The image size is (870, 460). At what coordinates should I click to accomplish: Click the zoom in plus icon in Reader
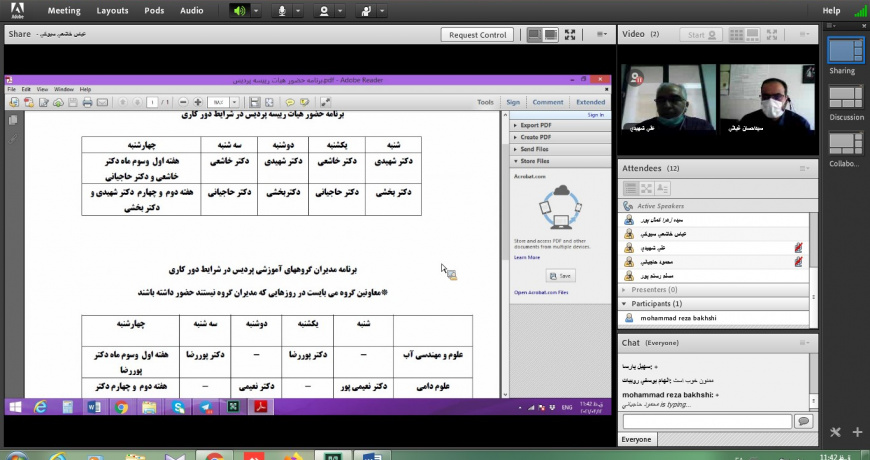click(198, 102)
